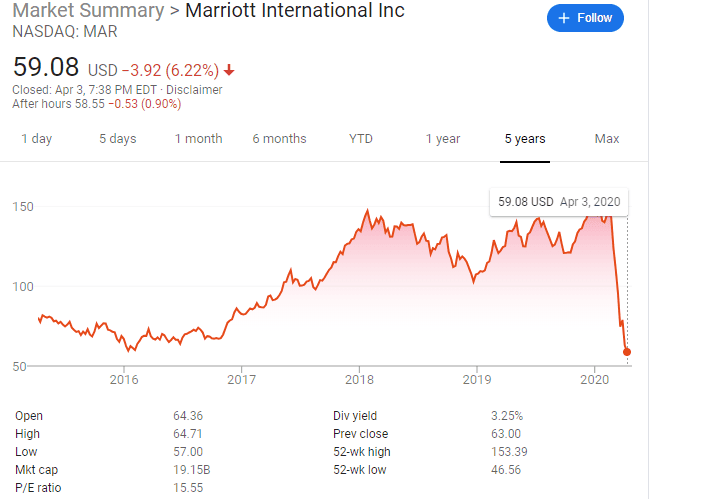The width and height of the screenshot is (707, 499).
Task: Show the Max time range
Action: coord(607,139)
